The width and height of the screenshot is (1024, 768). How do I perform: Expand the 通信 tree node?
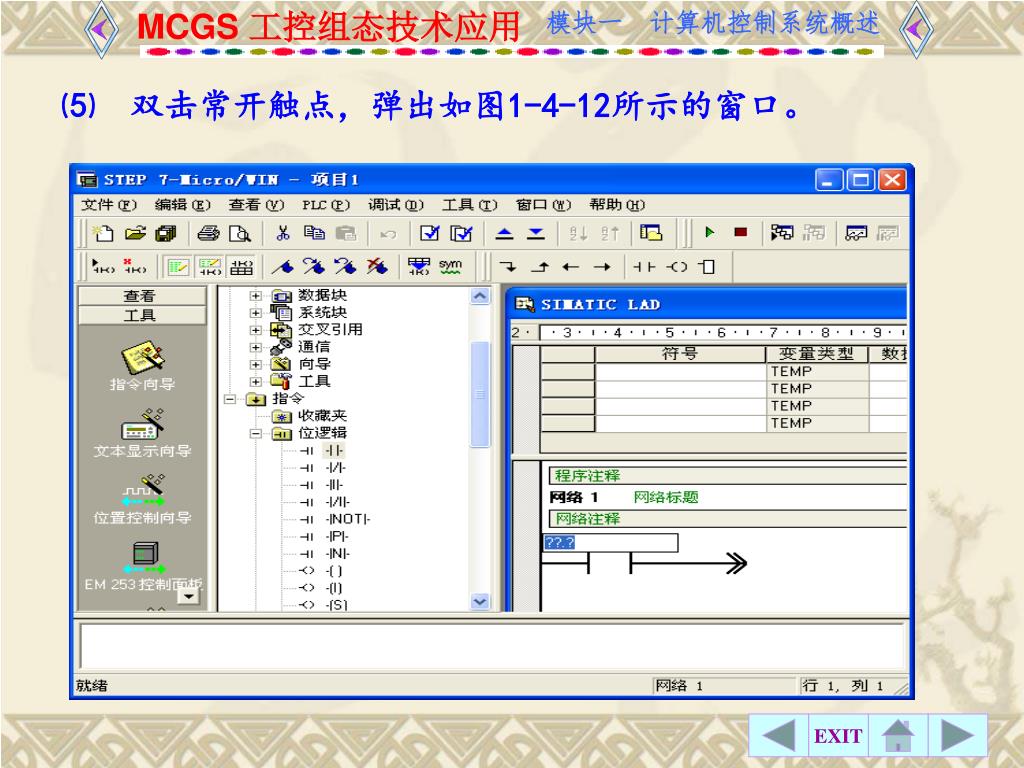click(x=256, y=347)
